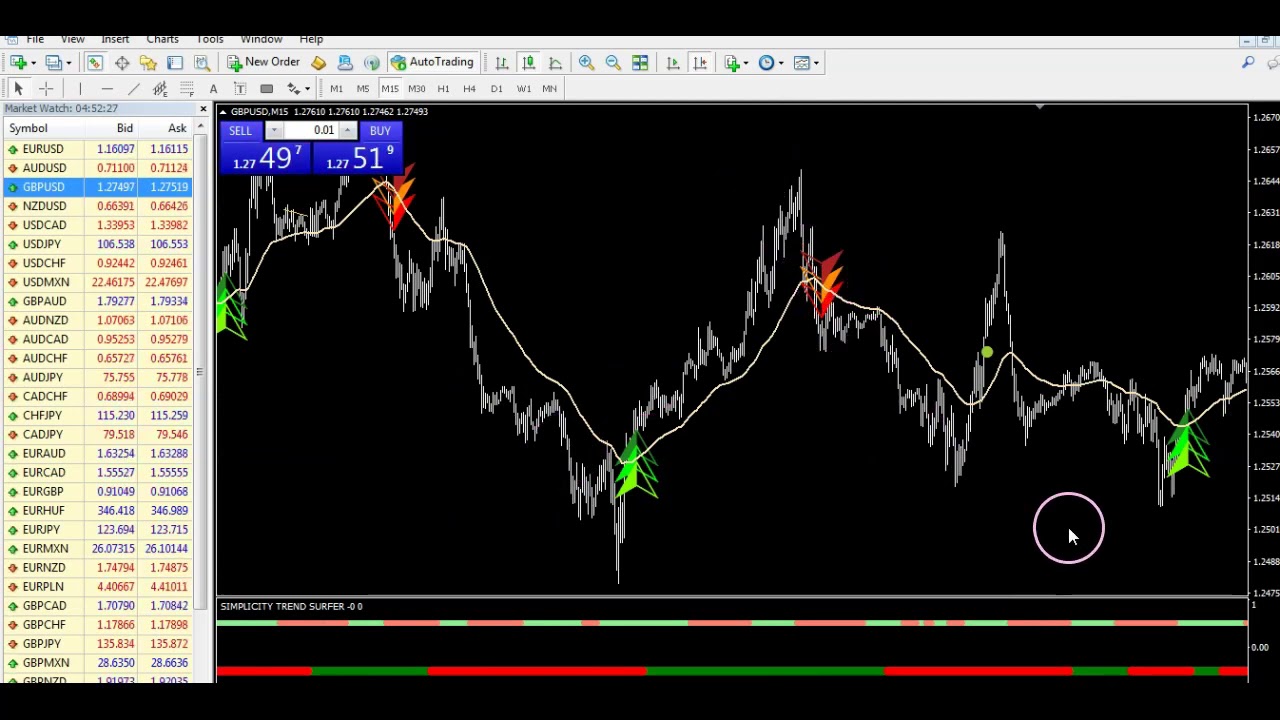Create a new chart with the toolbar icon
This screenshot has height=720, width=1280.
coord(17,63)
